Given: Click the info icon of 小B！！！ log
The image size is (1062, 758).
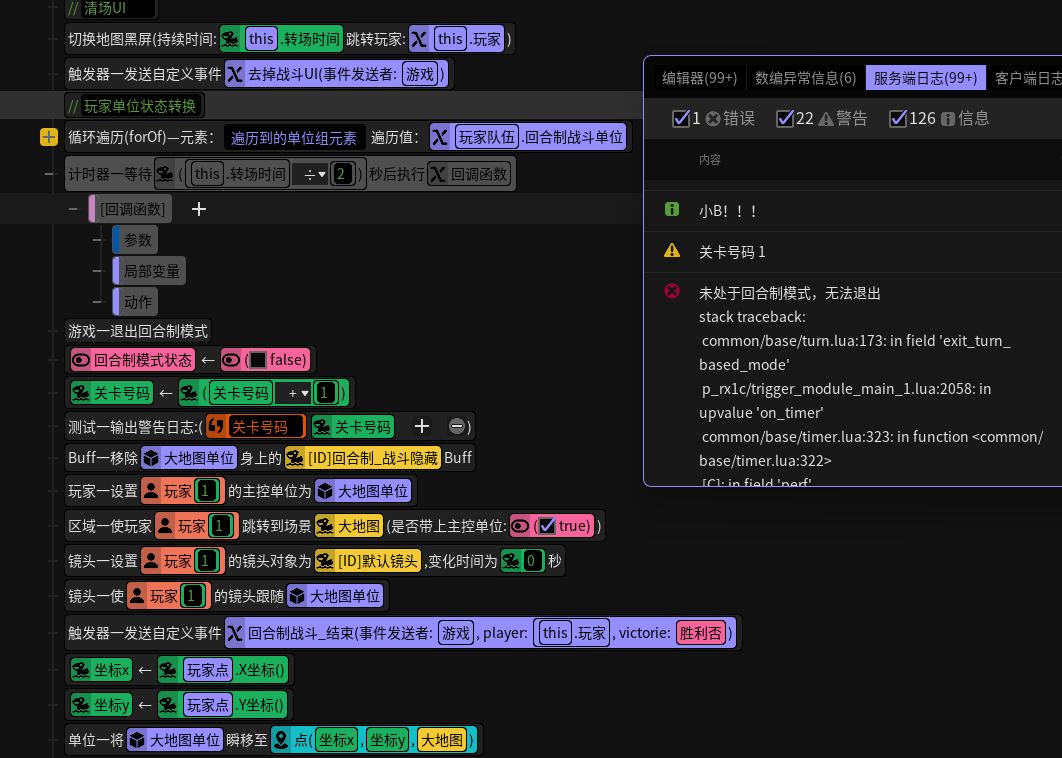Looking at the screenshot, I should (x=672, y=209).
